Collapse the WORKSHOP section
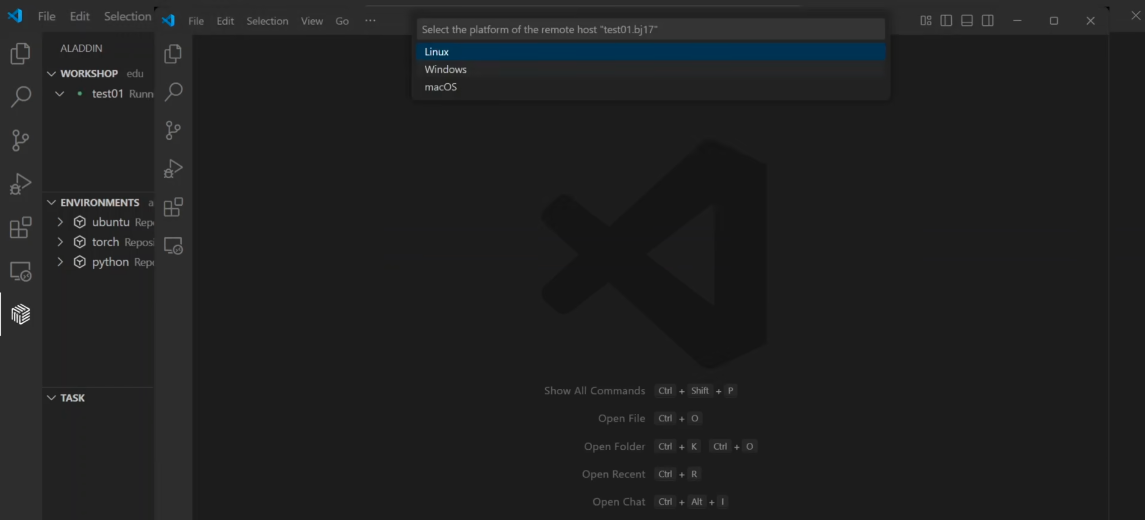Screen dimensions: 1145x520 tap(52, 74)
